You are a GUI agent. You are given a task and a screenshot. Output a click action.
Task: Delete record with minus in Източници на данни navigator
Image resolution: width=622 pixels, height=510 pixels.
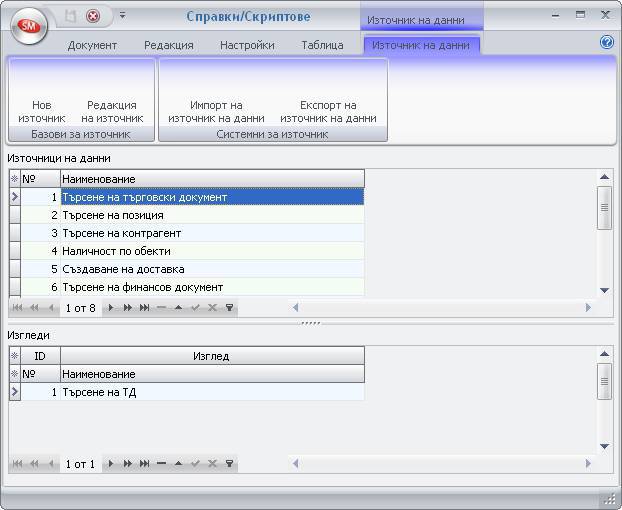coord(161,307)
